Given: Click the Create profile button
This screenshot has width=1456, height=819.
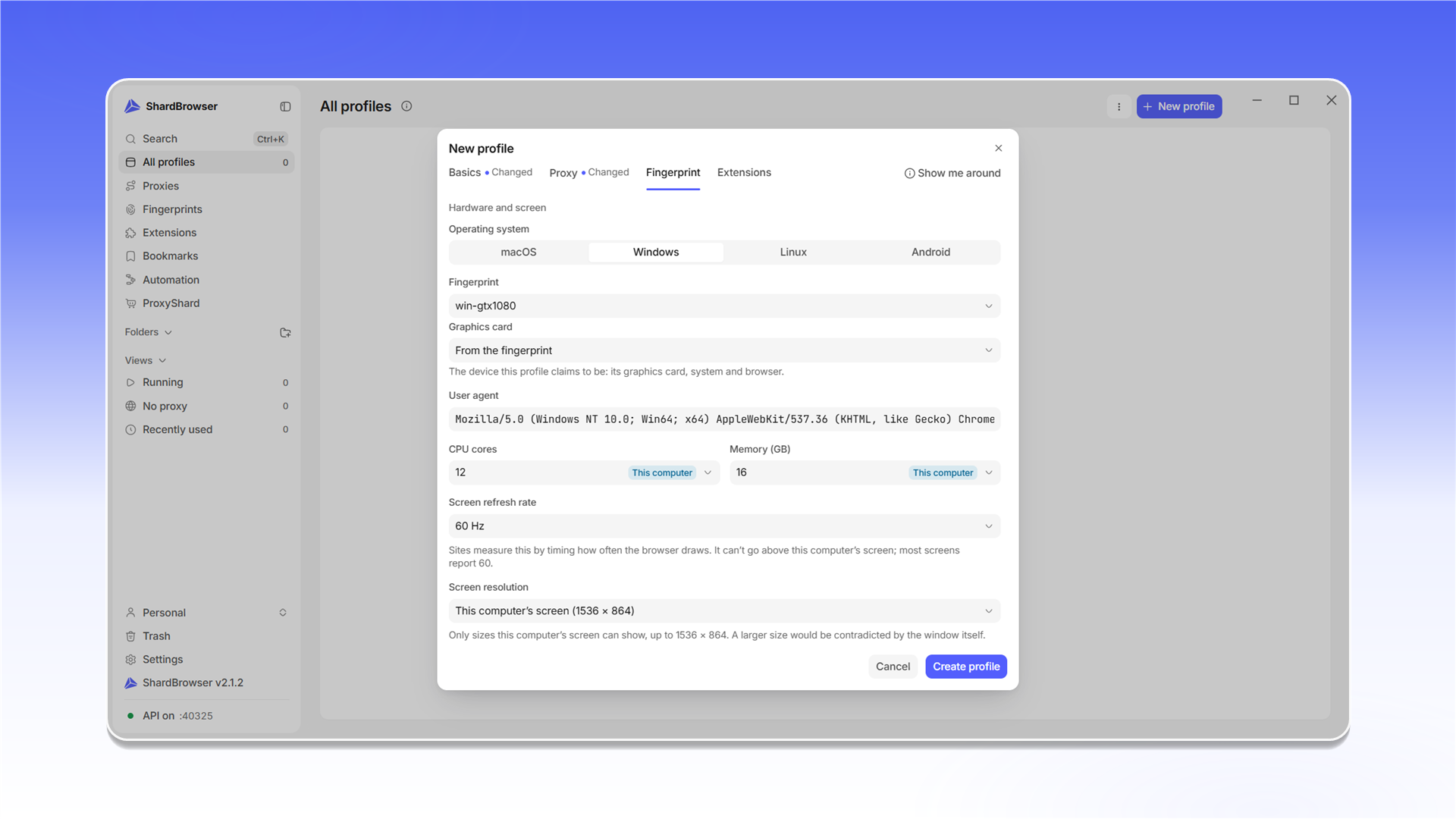Looking at the screenshot, I should pyautogui.click(x=966, y=667).
